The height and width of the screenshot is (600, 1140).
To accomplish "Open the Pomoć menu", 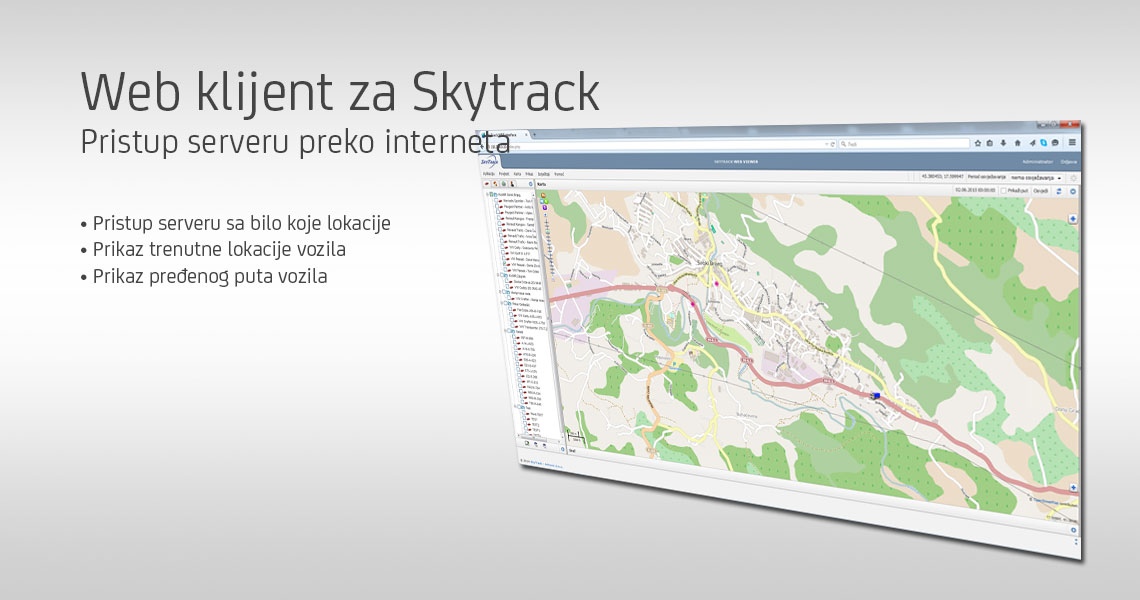I will click(x=559, y=175).
